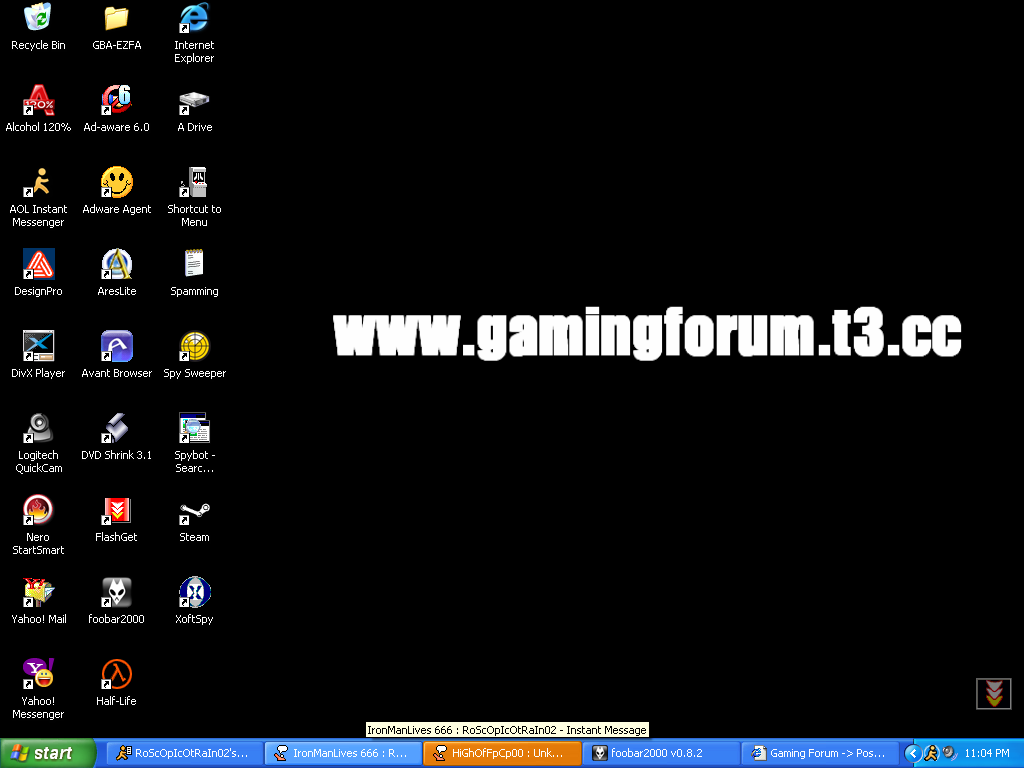
Task: Open the Start menu
Action: 48,753
